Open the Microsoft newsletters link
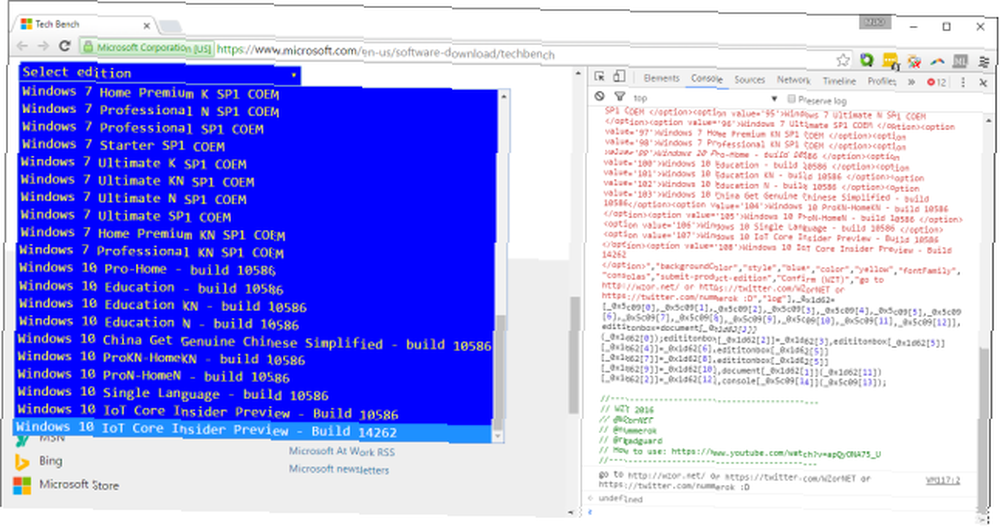The height and width of the screenshot is (527, 1000). (339, 469)
